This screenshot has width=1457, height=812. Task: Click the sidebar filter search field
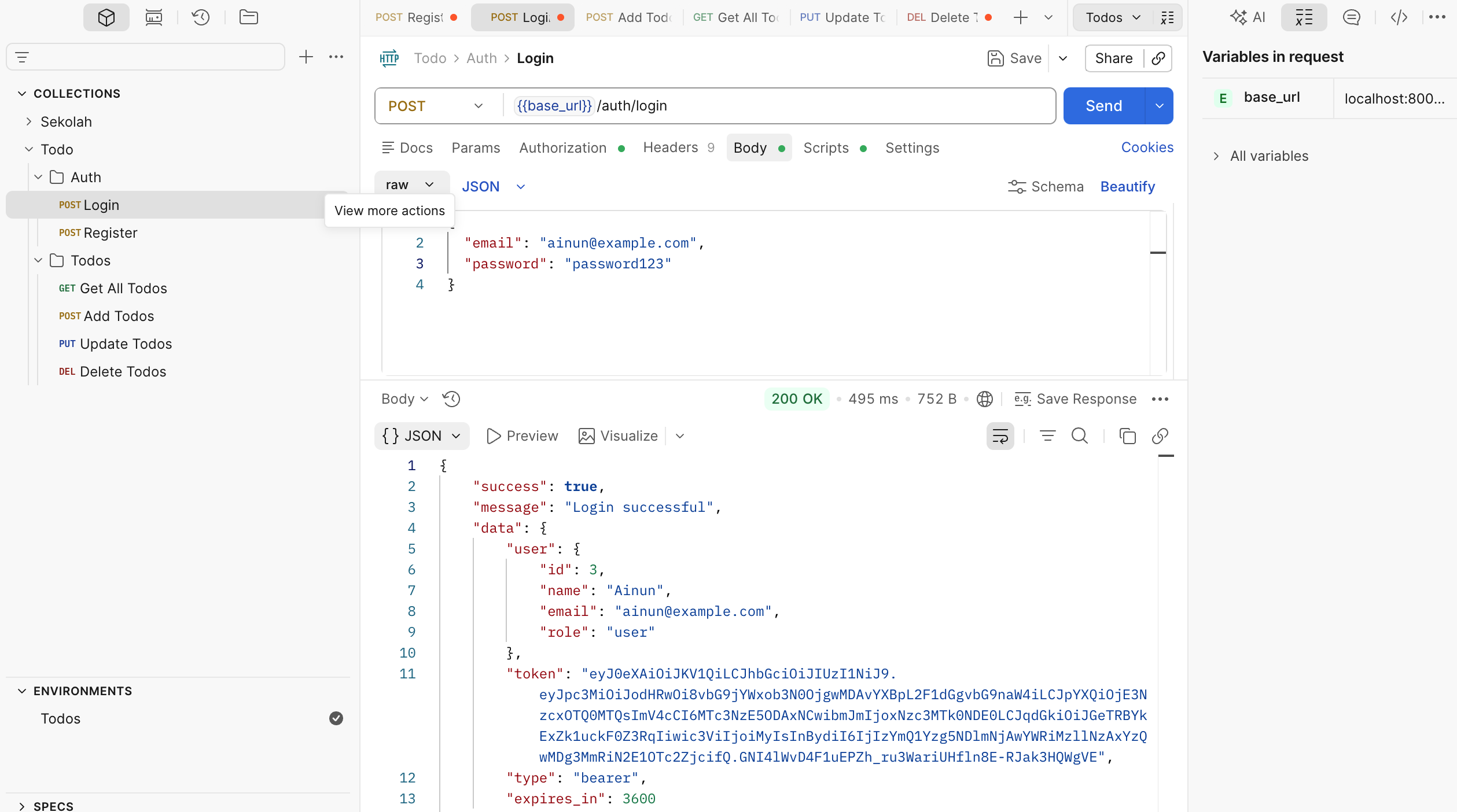(145, 57)
